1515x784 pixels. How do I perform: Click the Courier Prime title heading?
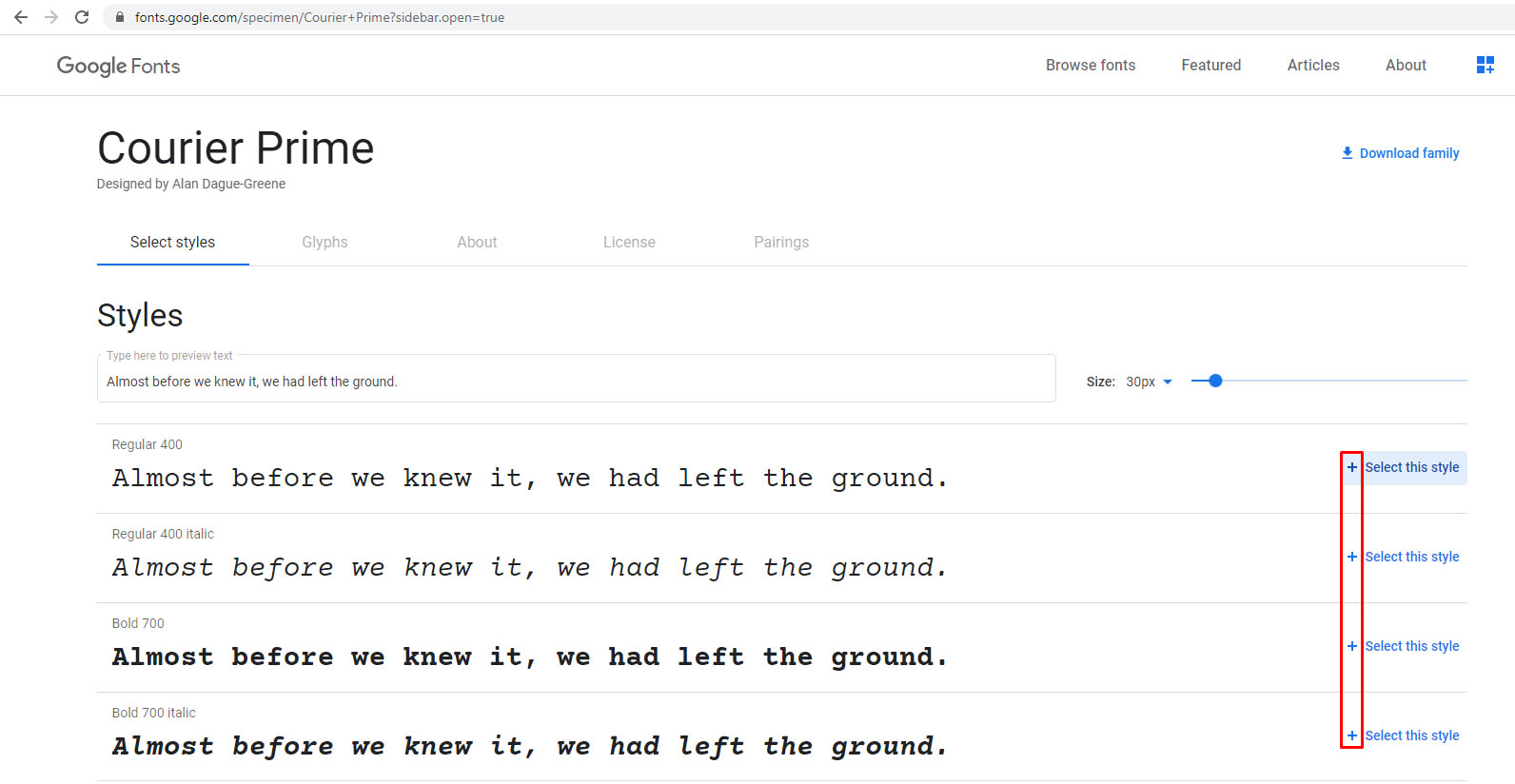point(235,148)
